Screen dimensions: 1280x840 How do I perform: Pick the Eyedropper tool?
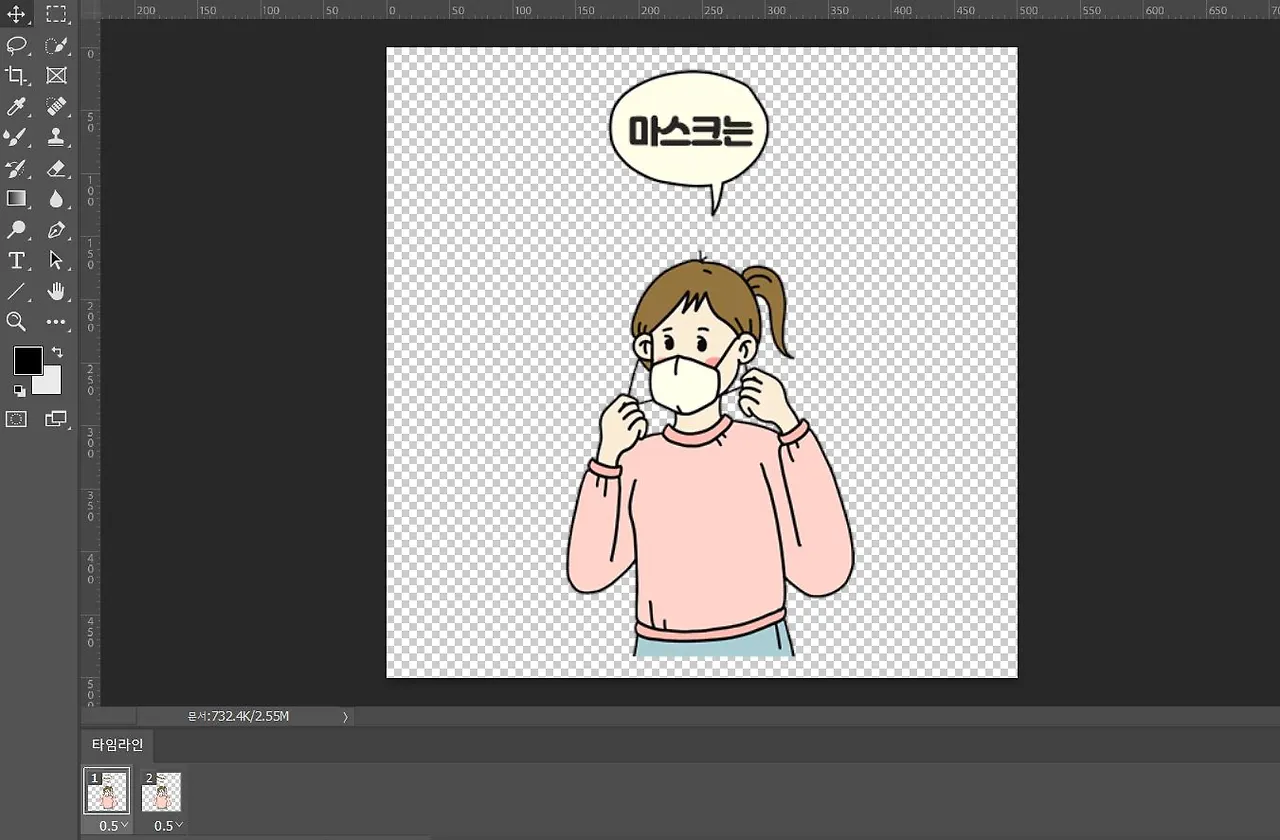[17, 106]
